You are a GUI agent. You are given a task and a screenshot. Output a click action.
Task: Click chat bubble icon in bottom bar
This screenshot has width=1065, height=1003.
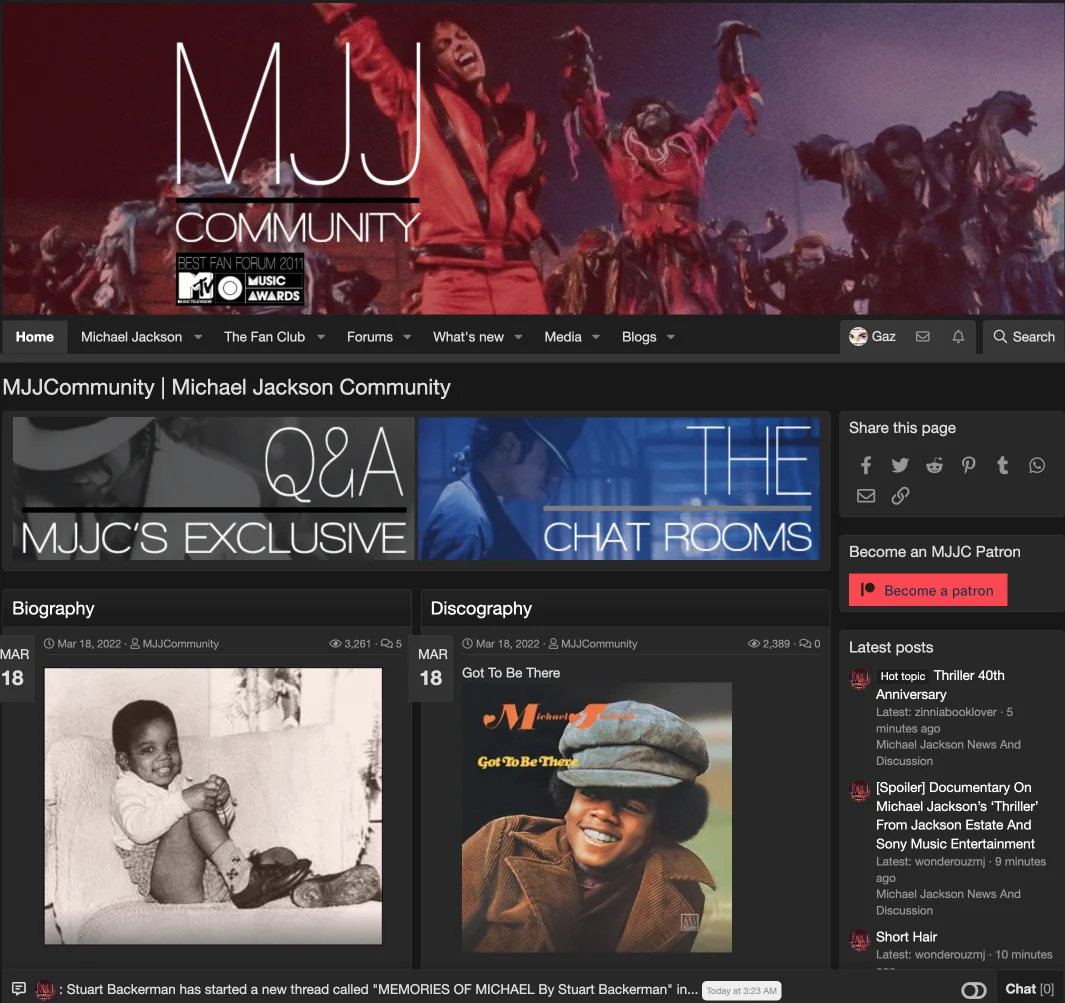pyautogui.click(x=19, y=989)
